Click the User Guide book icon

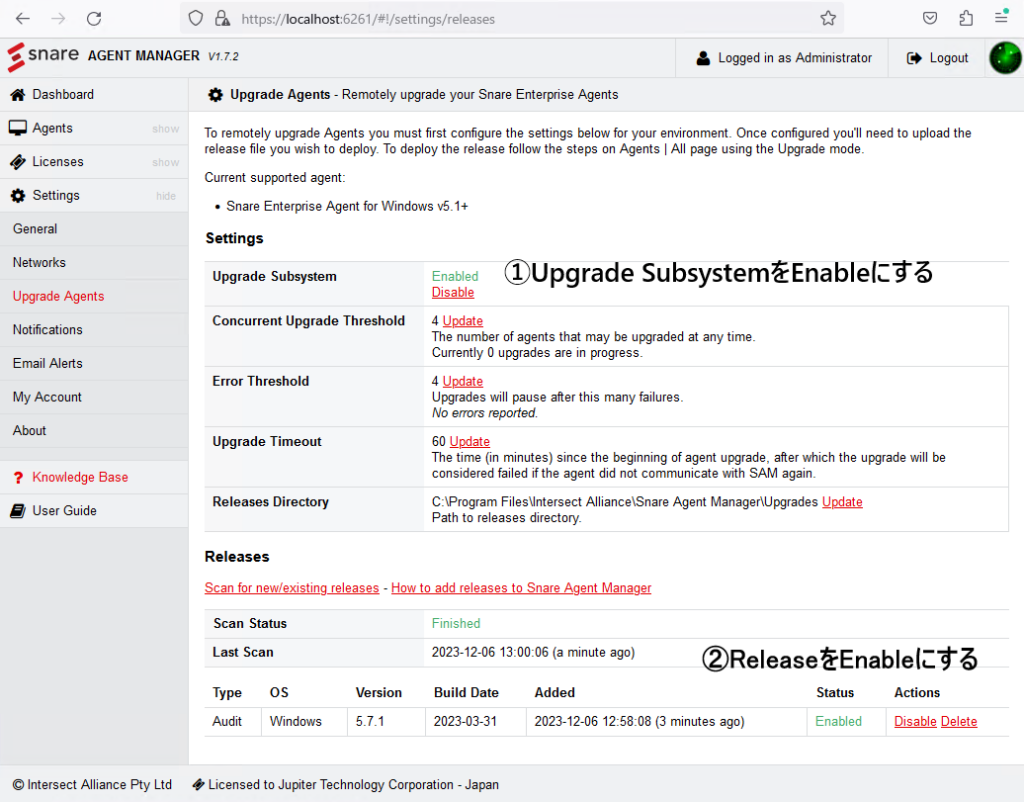pos(18,511)
